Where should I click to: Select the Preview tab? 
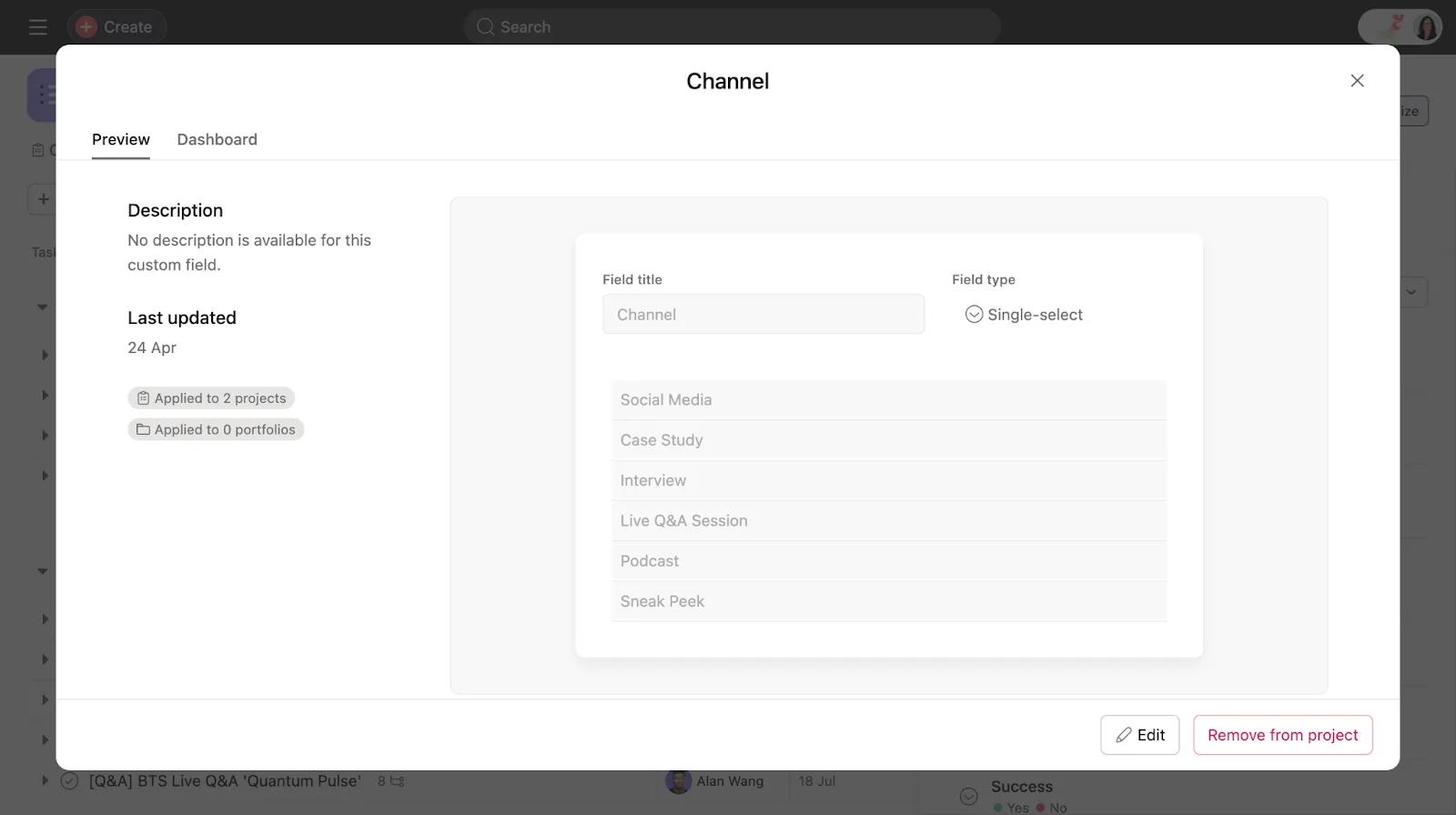(x=120, y=139)
